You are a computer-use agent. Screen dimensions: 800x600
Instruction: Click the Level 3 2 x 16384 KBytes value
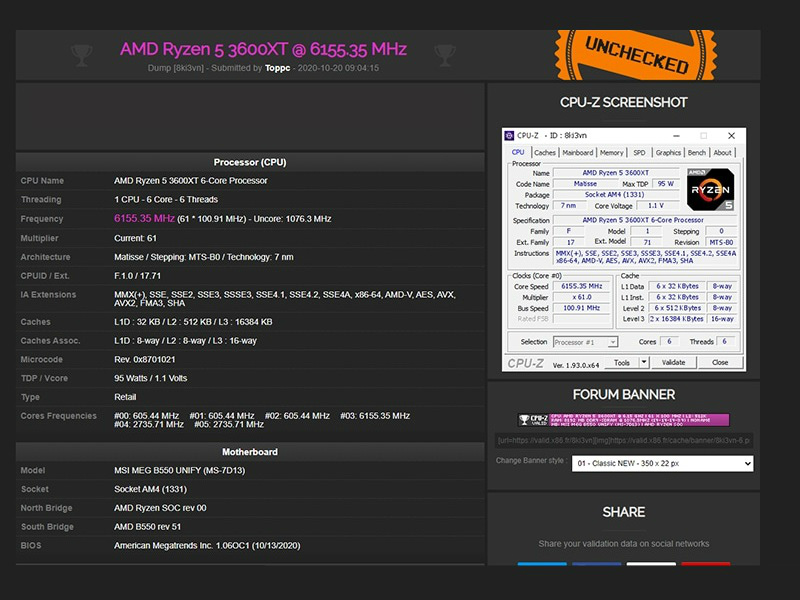[677, 319]
